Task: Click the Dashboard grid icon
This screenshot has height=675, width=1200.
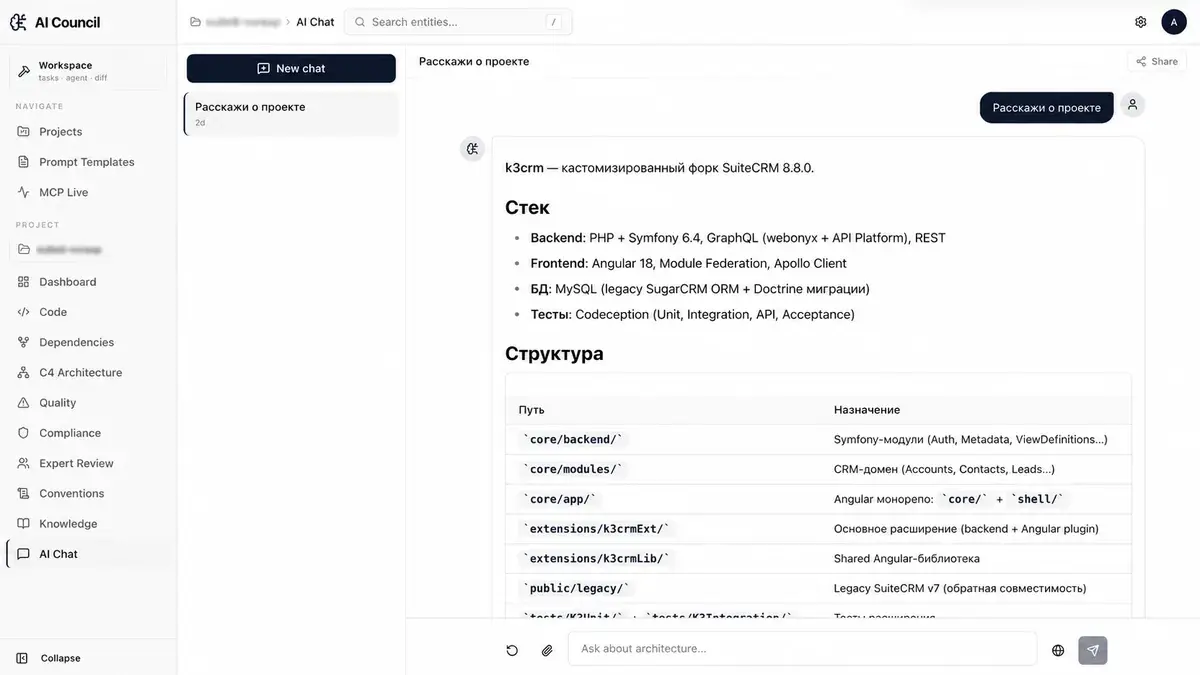Action: (x=24, y=282)
